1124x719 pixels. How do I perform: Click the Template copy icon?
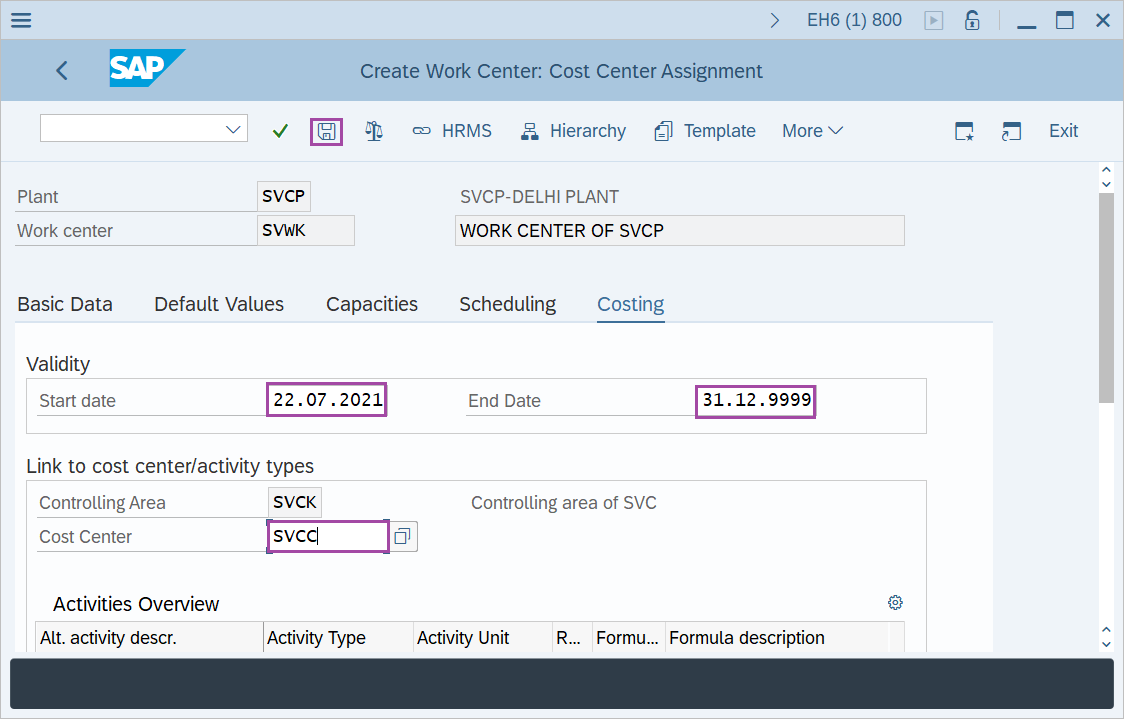pyautogui.click(x=662, y=130)
